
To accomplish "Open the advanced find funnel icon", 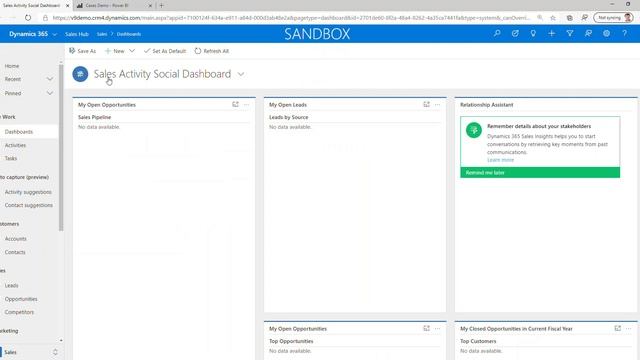I will tap(570, 33).
